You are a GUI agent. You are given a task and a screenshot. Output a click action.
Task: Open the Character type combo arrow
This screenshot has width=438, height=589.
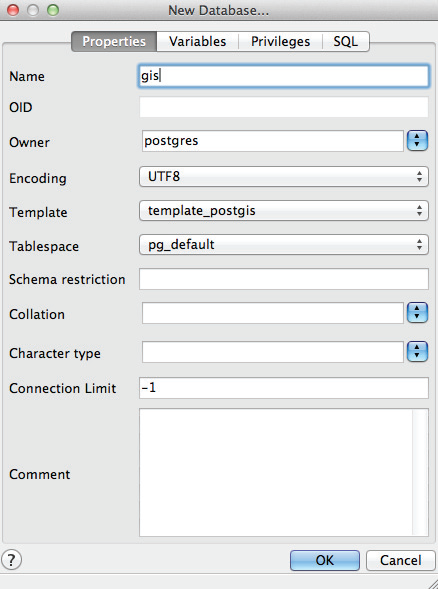coord(417,352)
